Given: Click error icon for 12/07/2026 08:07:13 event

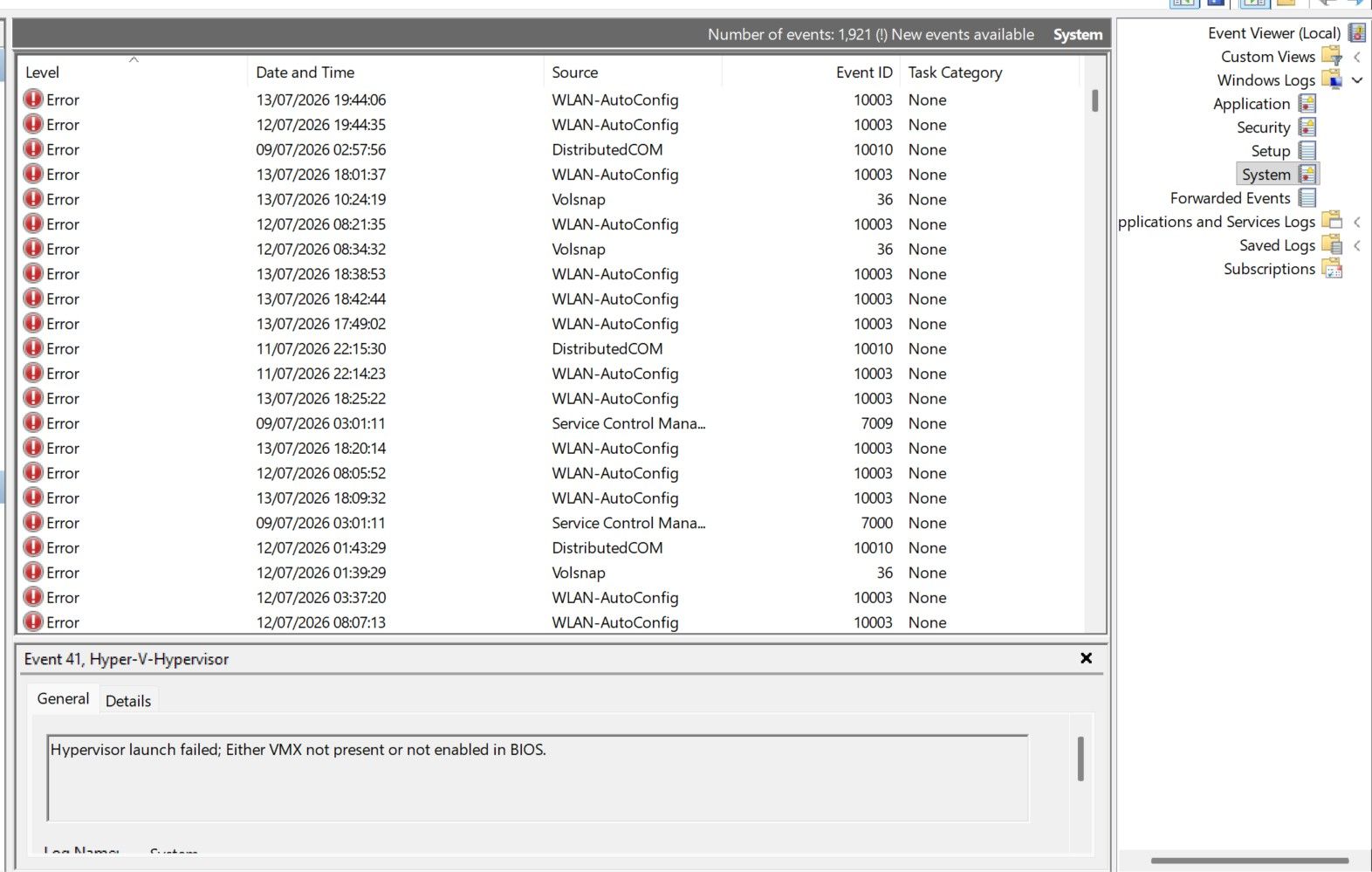Looking at the screenshot, I should [33, 622].
